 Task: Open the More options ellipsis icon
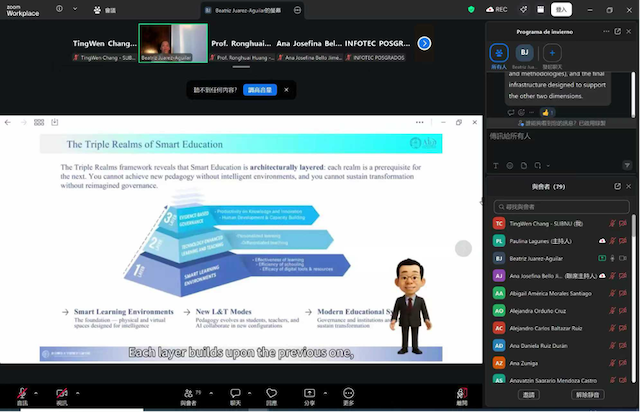click(x=348, y=392)
